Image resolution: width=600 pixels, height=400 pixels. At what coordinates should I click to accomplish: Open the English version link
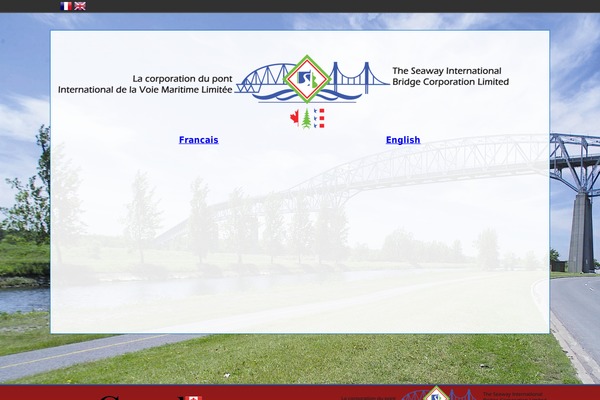click(403, 140)
